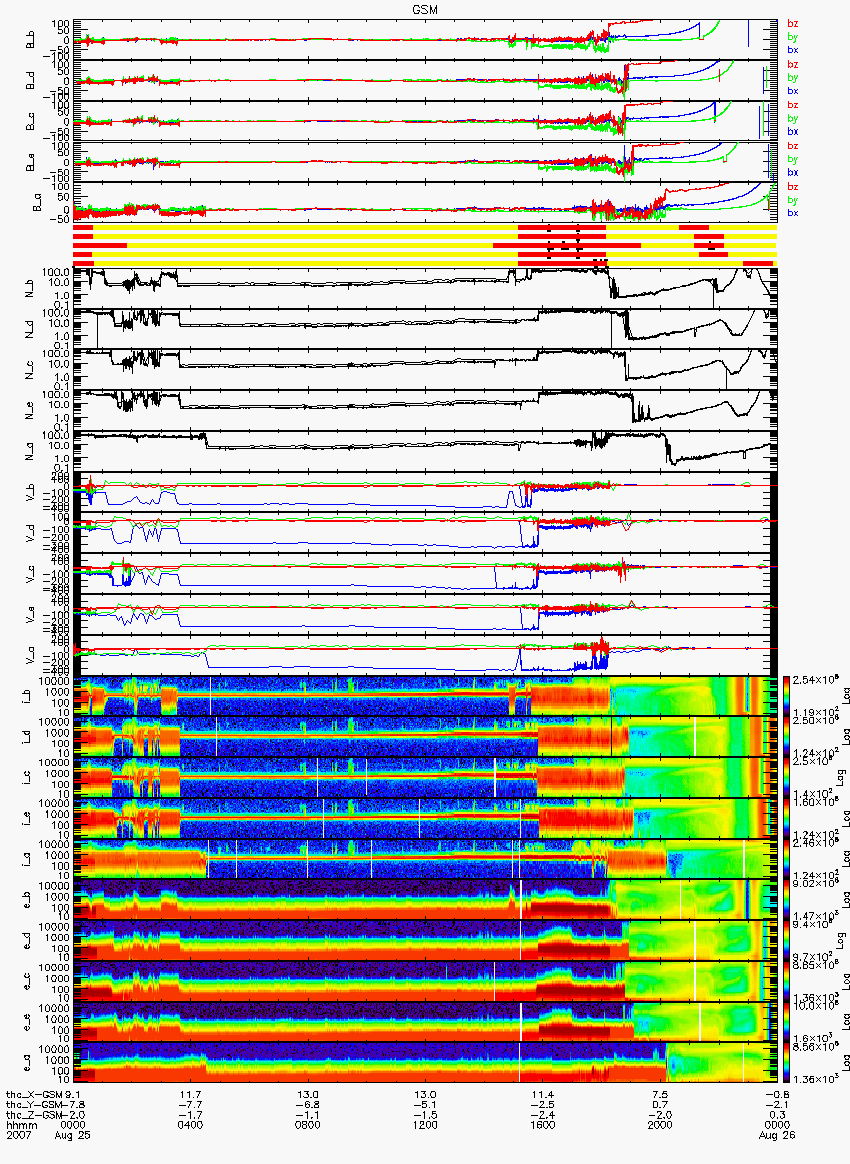Screen dimensions: 850x1164
Task: Click the B_b magnetic field plot panel
Action: click(x=425, y=40)
